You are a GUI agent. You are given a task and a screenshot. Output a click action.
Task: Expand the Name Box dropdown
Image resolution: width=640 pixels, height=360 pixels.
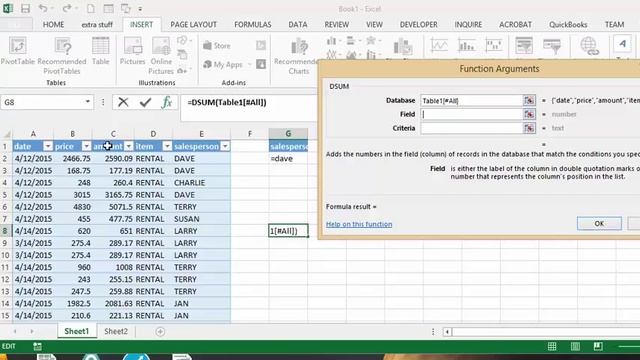pos(87,102)
